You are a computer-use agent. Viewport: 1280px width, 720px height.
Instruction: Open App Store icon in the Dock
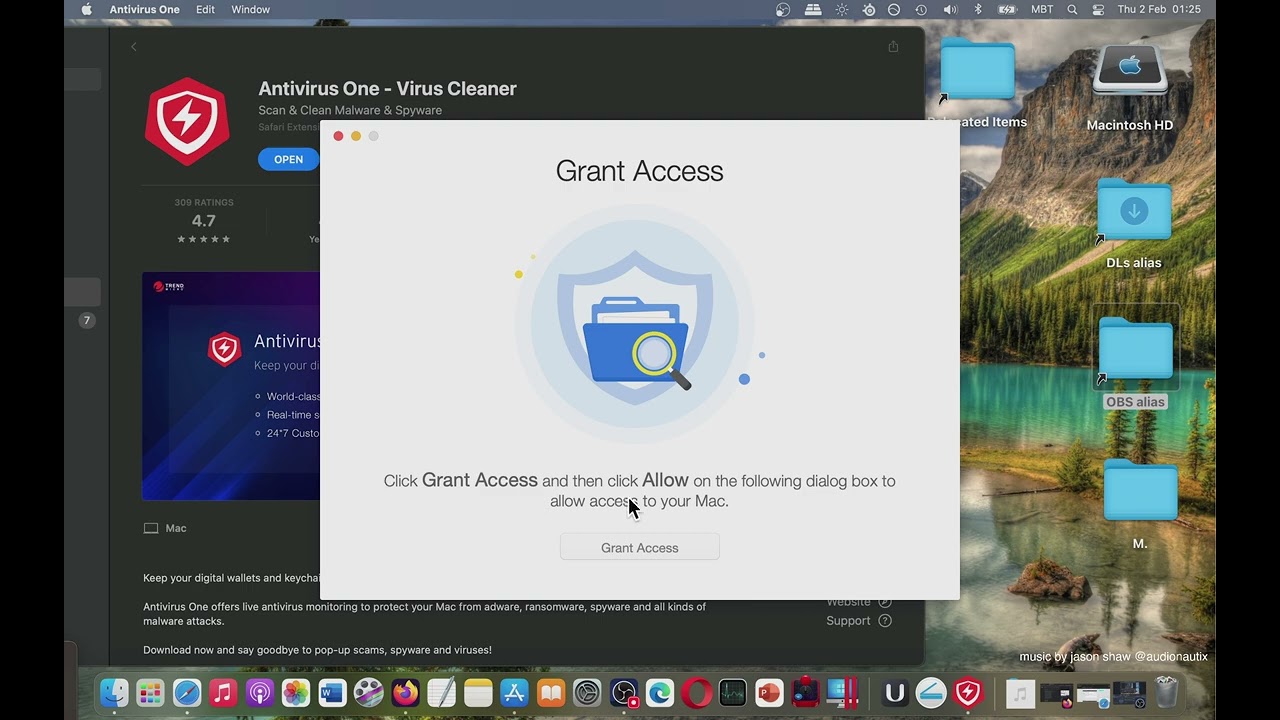pyautogui.click(x=514, y=692)
